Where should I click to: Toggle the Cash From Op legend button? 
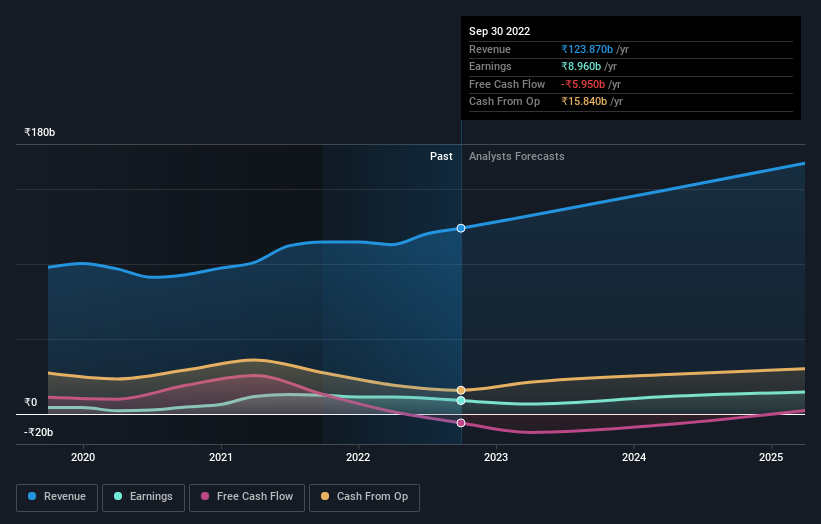(364, 497)
